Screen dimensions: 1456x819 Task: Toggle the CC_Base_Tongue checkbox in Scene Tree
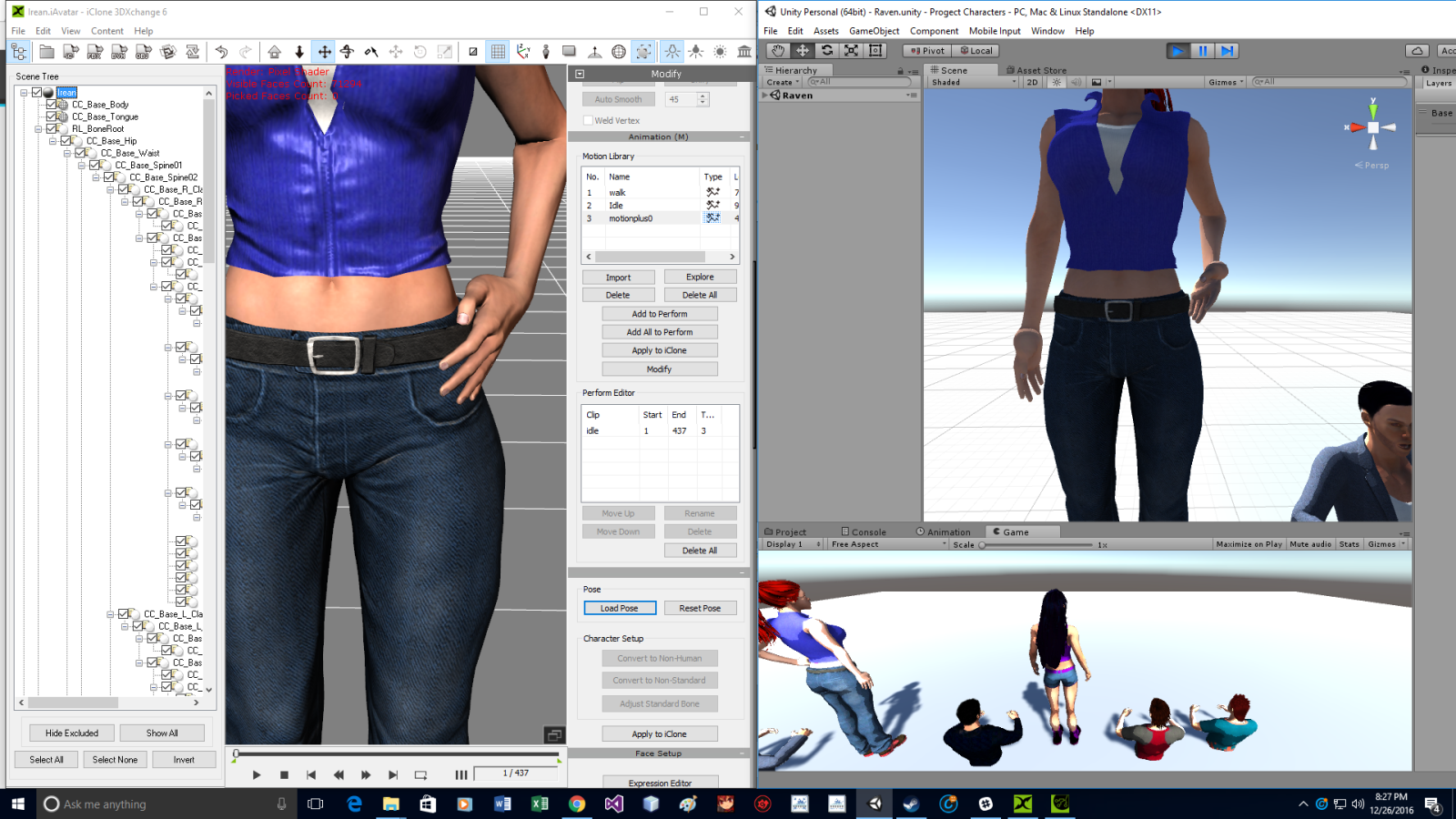pos(51,116)
